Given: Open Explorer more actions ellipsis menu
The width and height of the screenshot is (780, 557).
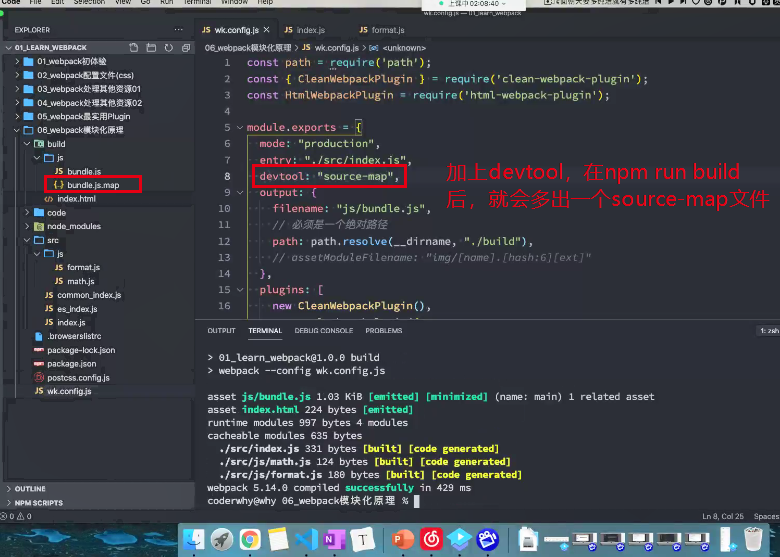Looking at the screenshot, I should point(178,30).
